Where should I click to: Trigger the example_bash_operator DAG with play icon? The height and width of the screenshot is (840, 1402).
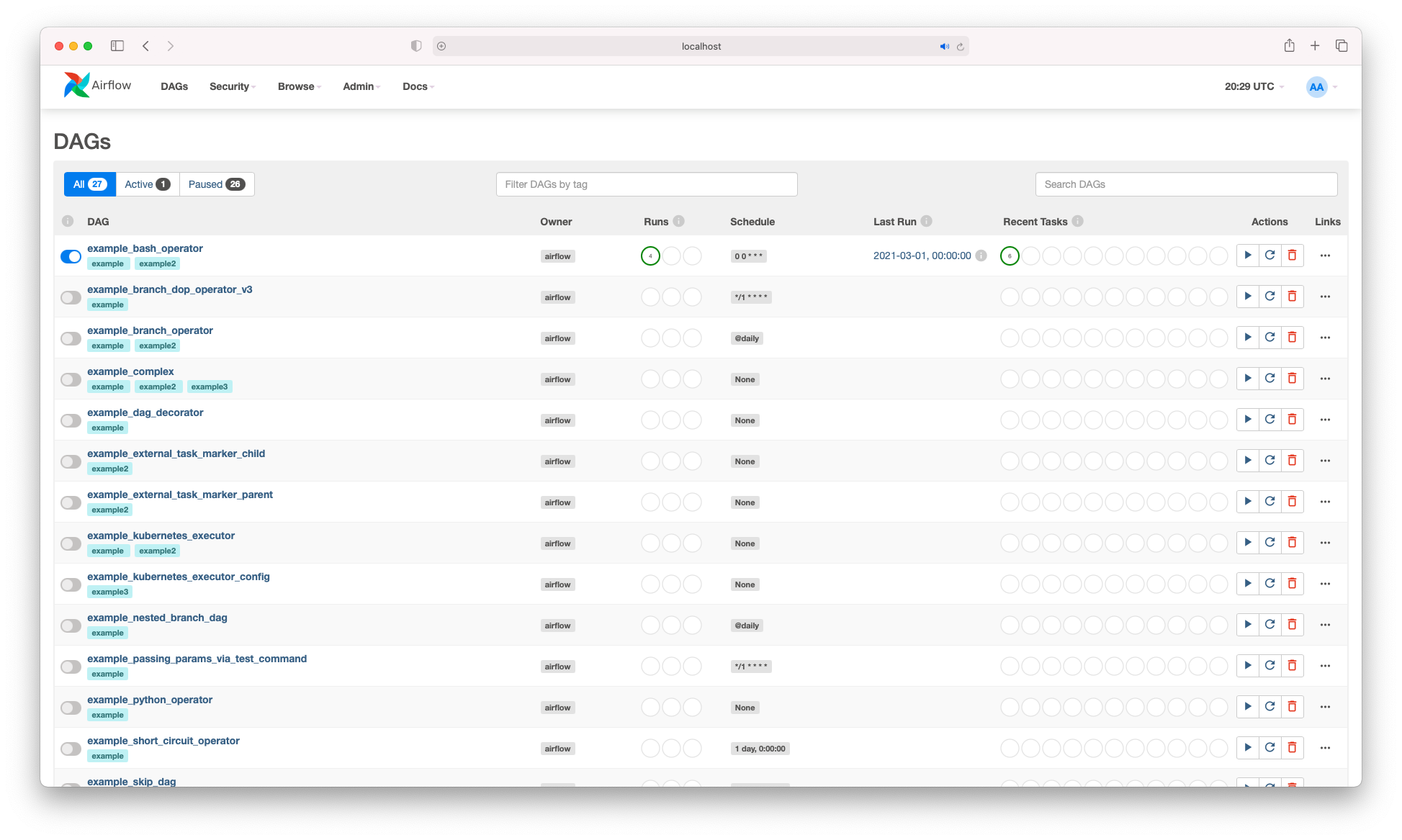(1247, 256)
